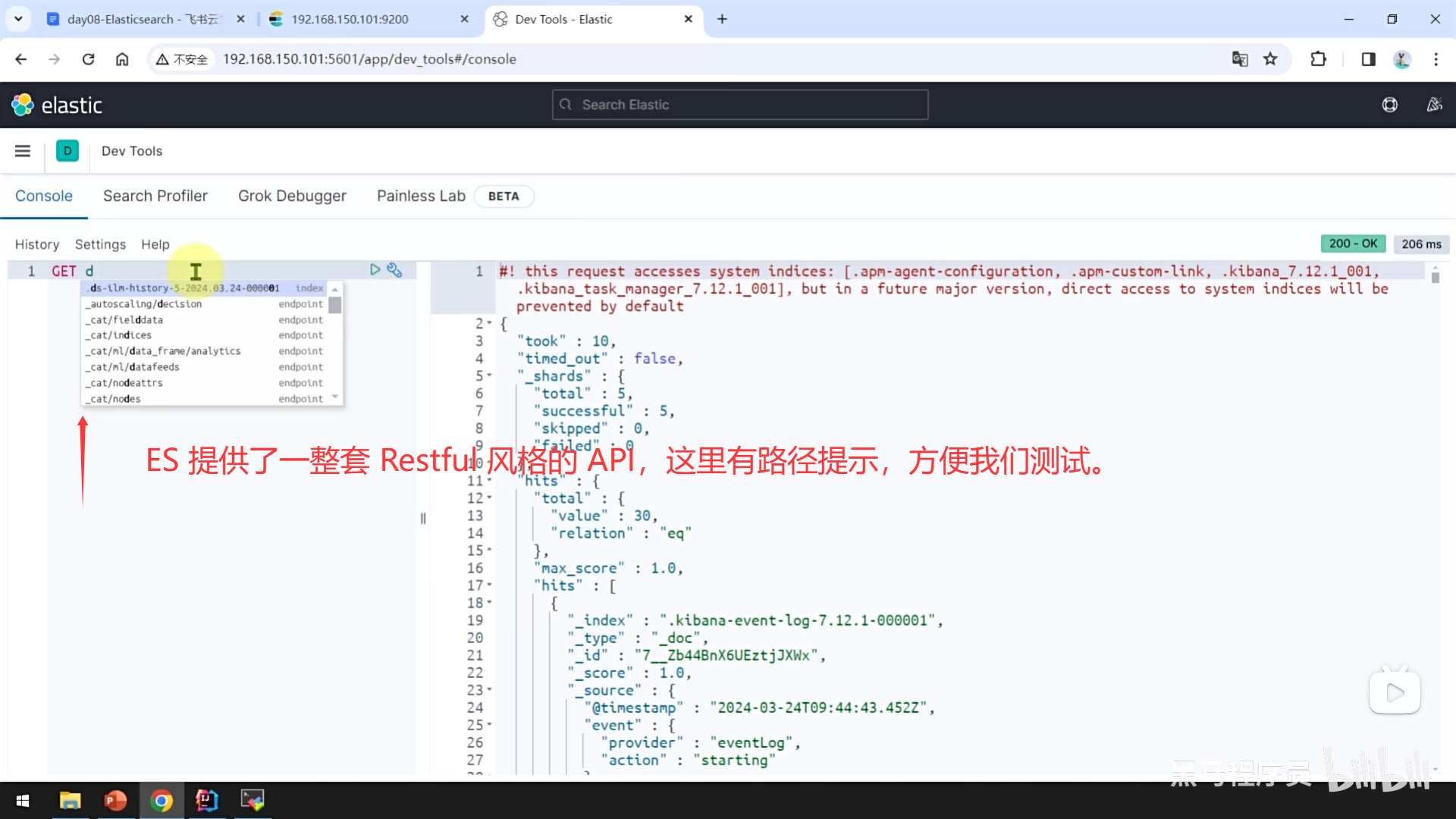Open Chrome from Windows taskbar
1456x819 pixels.
(x=161, y=800)
